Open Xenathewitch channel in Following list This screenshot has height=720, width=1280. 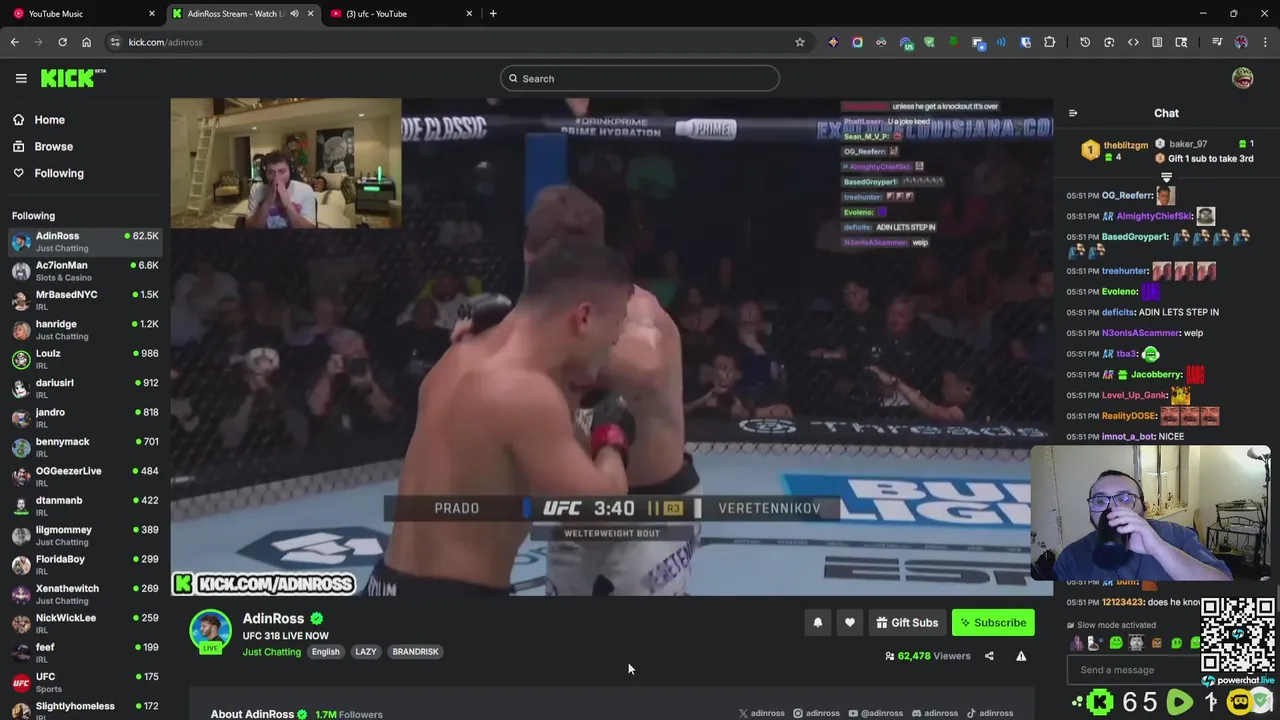click(x=85, y=594)
